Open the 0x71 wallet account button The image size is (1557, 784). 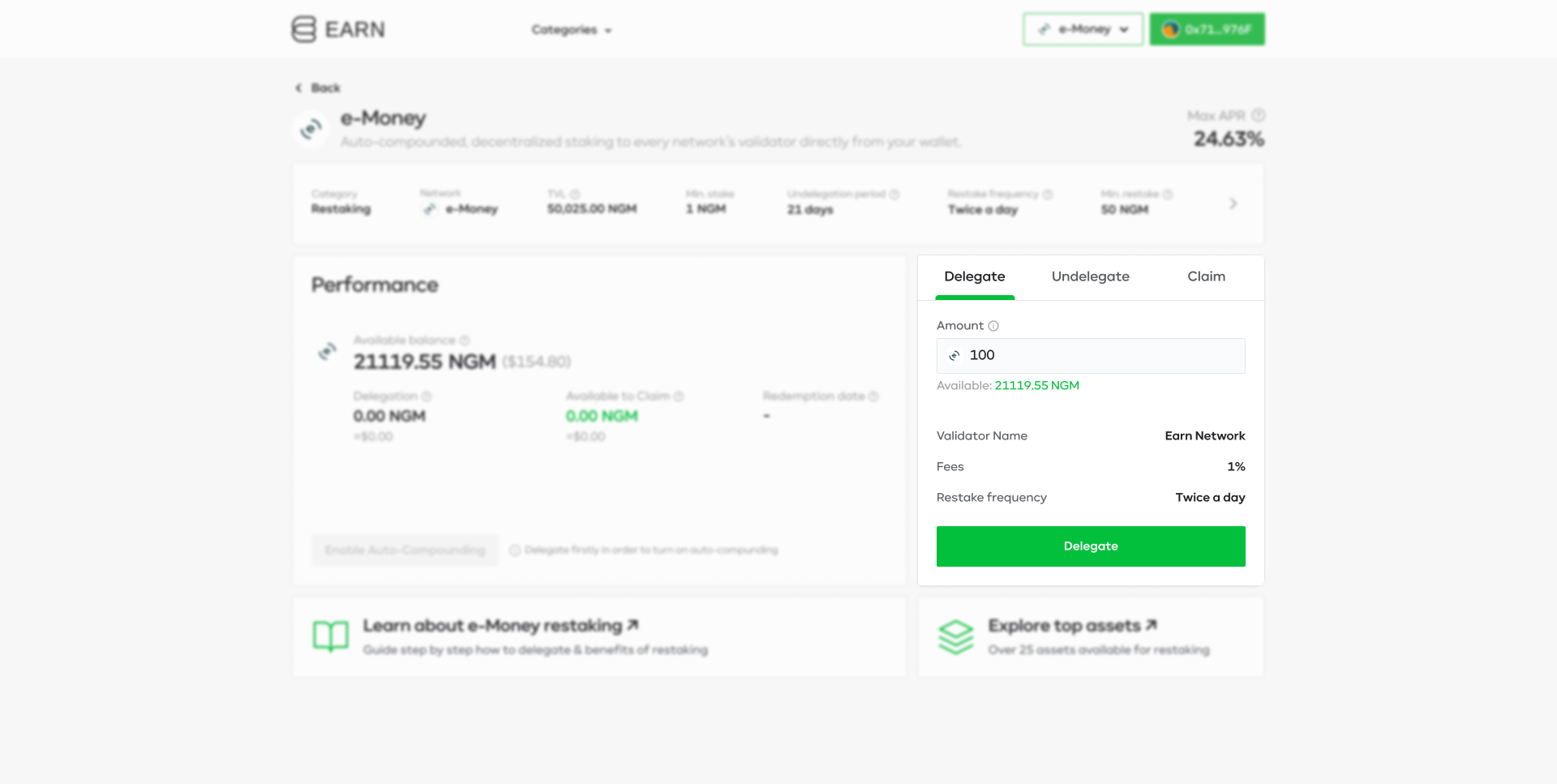(x=1207, y=29)
